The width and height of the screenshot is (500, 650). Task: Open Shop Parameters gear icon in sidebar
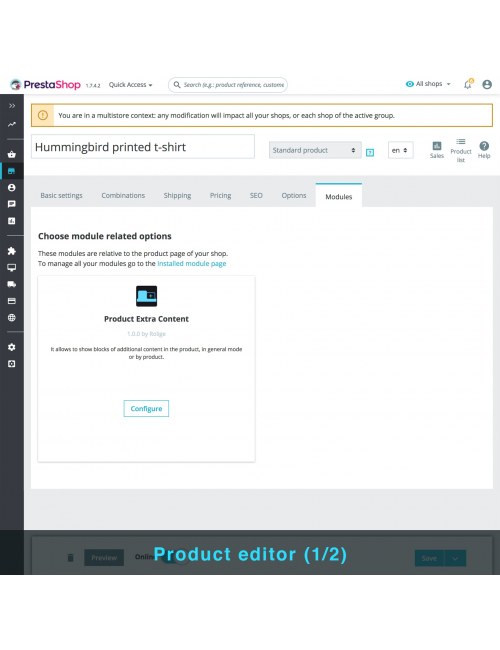pyautogui.click(x=12, y=347)
